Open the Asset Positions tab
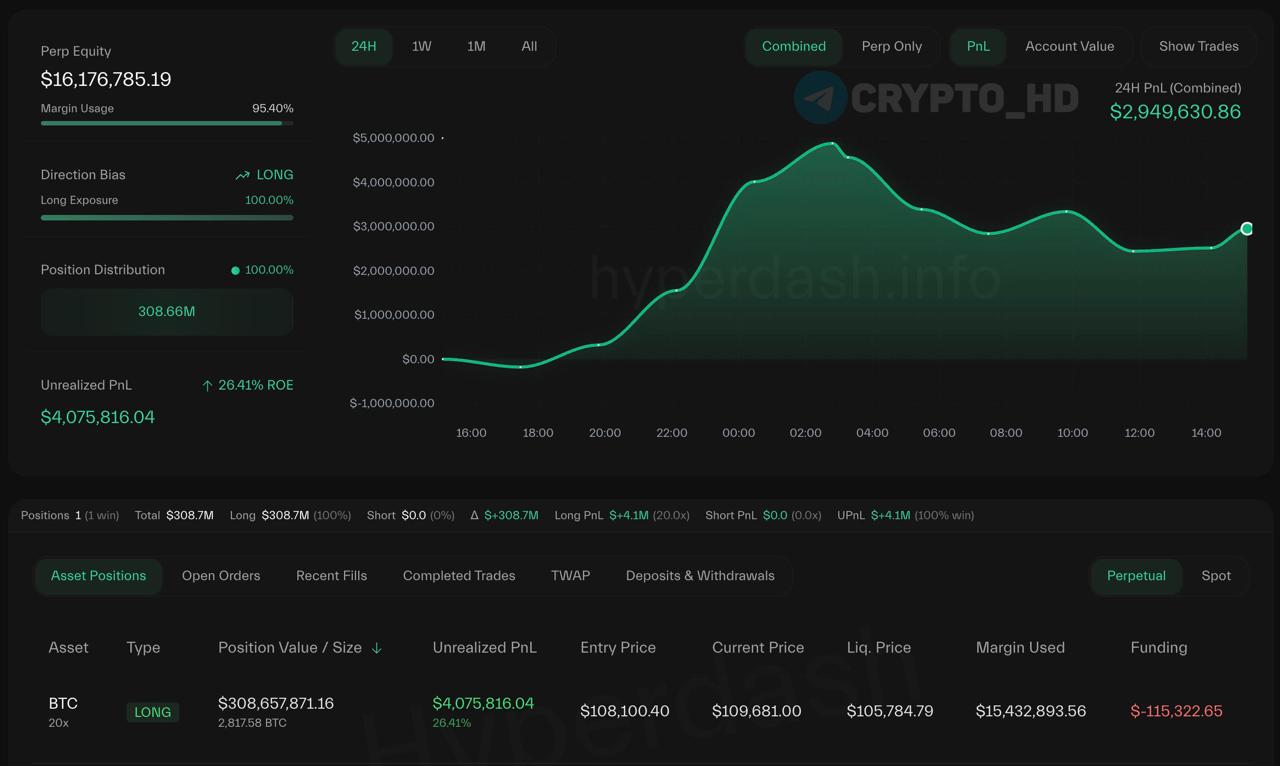This screenshot has width=1280, height=766. 99,576
